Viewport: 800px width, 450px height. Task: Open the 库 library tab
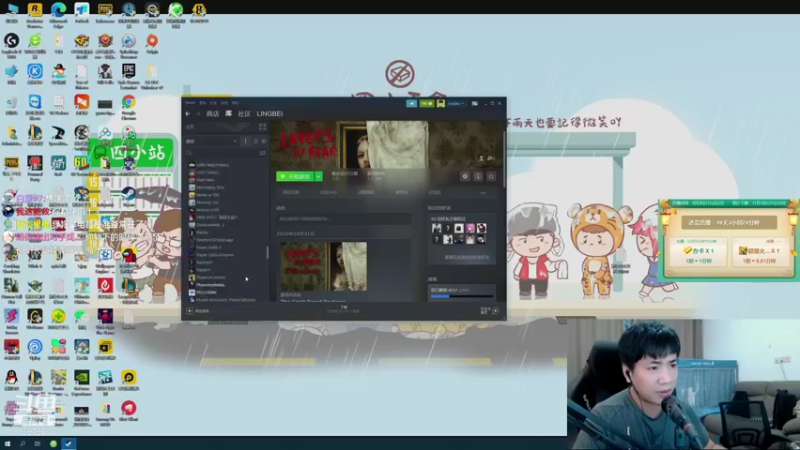pyautogui.click(x=229, y=114)
